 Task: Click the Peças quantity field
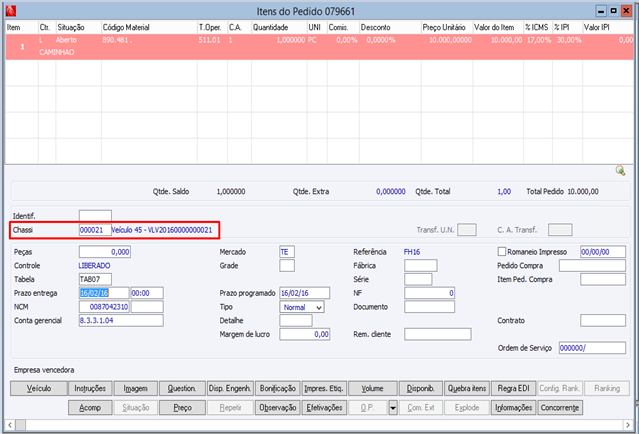click(105, 252)
